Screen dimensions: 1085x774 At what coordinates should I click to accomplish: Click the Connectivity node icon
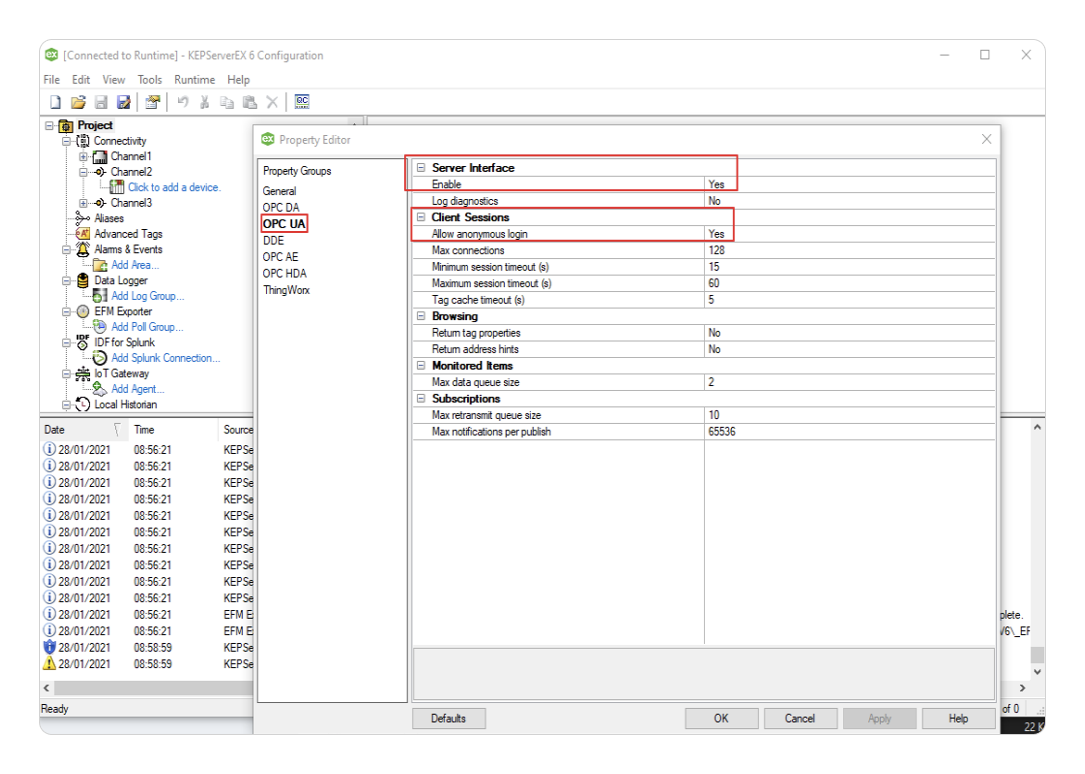83,141
